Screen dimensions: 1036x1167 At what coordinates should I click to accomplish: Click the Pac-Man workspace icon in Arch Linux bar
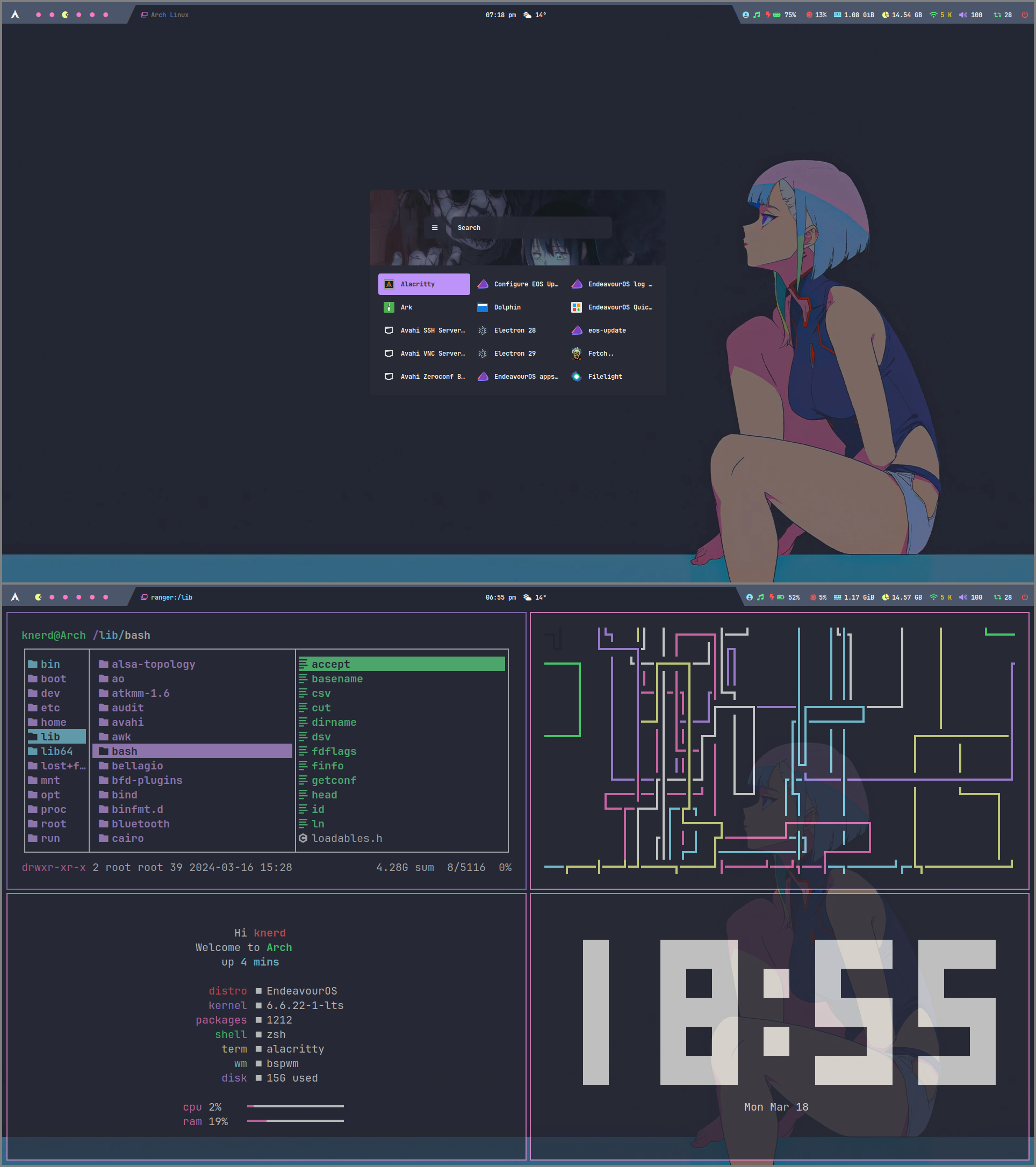(65, 15)
